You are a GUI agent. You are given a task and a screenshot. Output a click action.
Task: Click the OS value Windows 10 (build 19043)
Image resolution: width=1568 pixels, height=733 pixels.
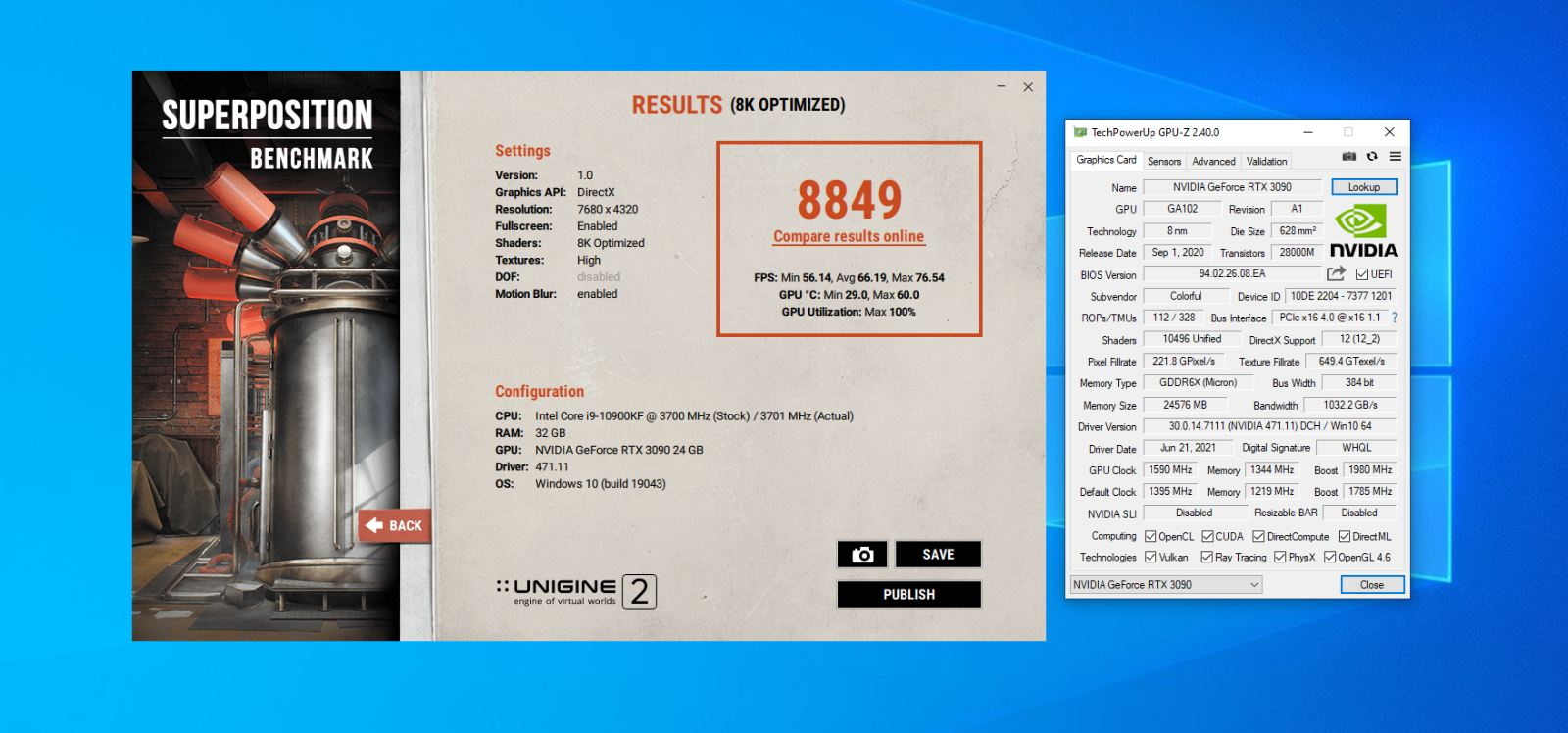pyautogui.click(x=600, y=484)
